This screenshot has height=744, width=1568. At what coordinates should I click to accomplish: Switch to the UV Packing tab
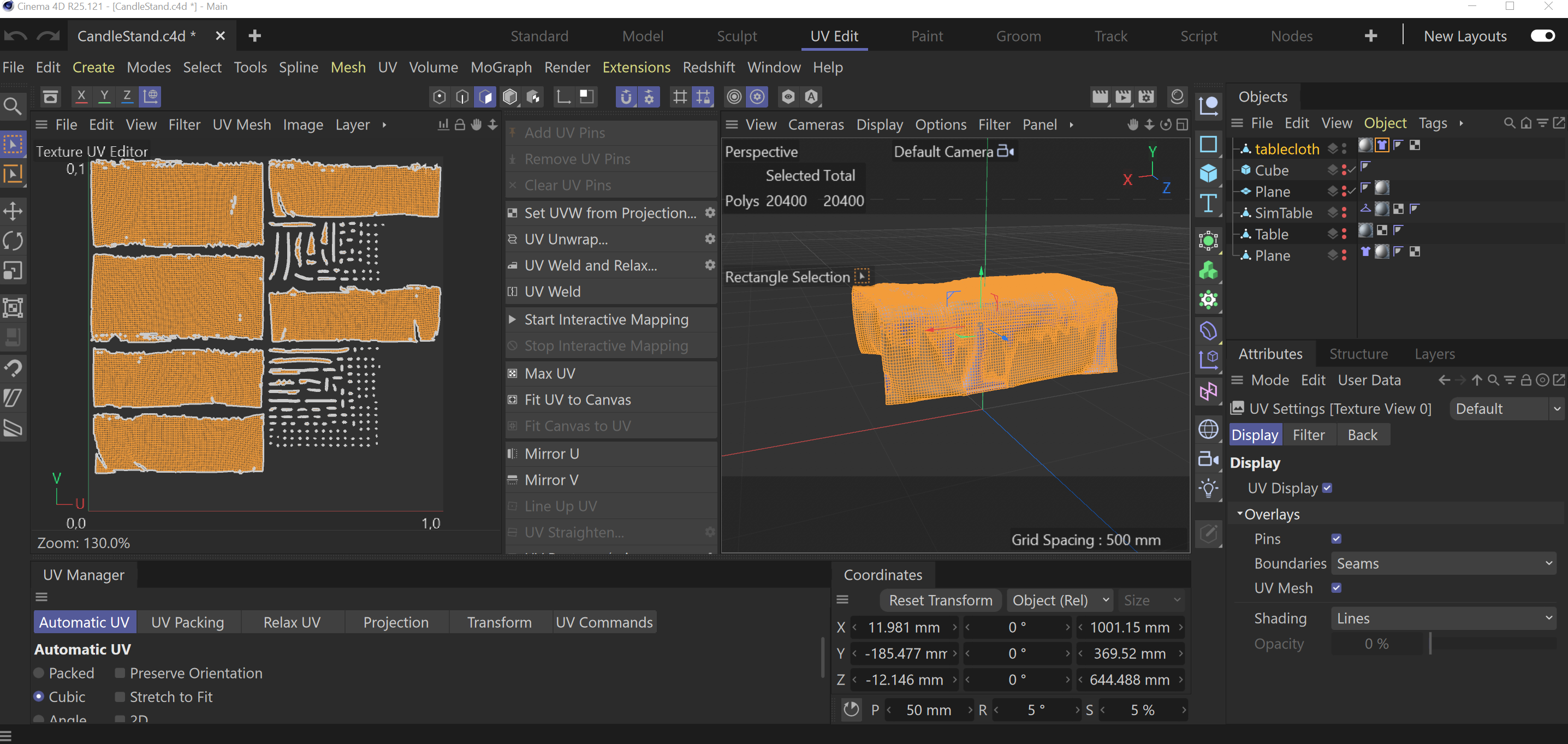(187, 622)
